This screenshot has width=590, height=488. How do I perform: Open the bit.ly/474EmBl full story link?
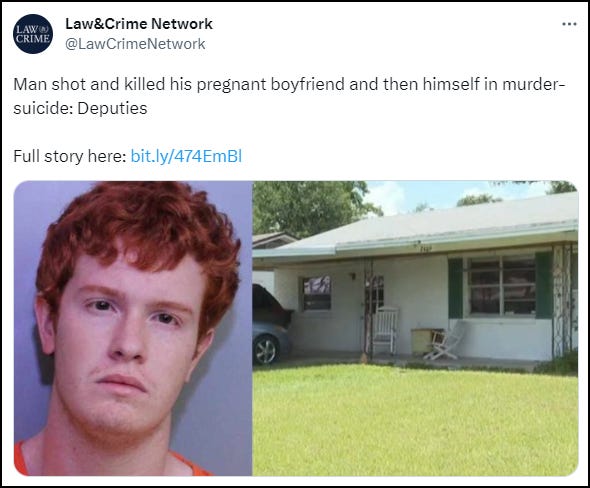pyautogui.click(x=186, y=156)
